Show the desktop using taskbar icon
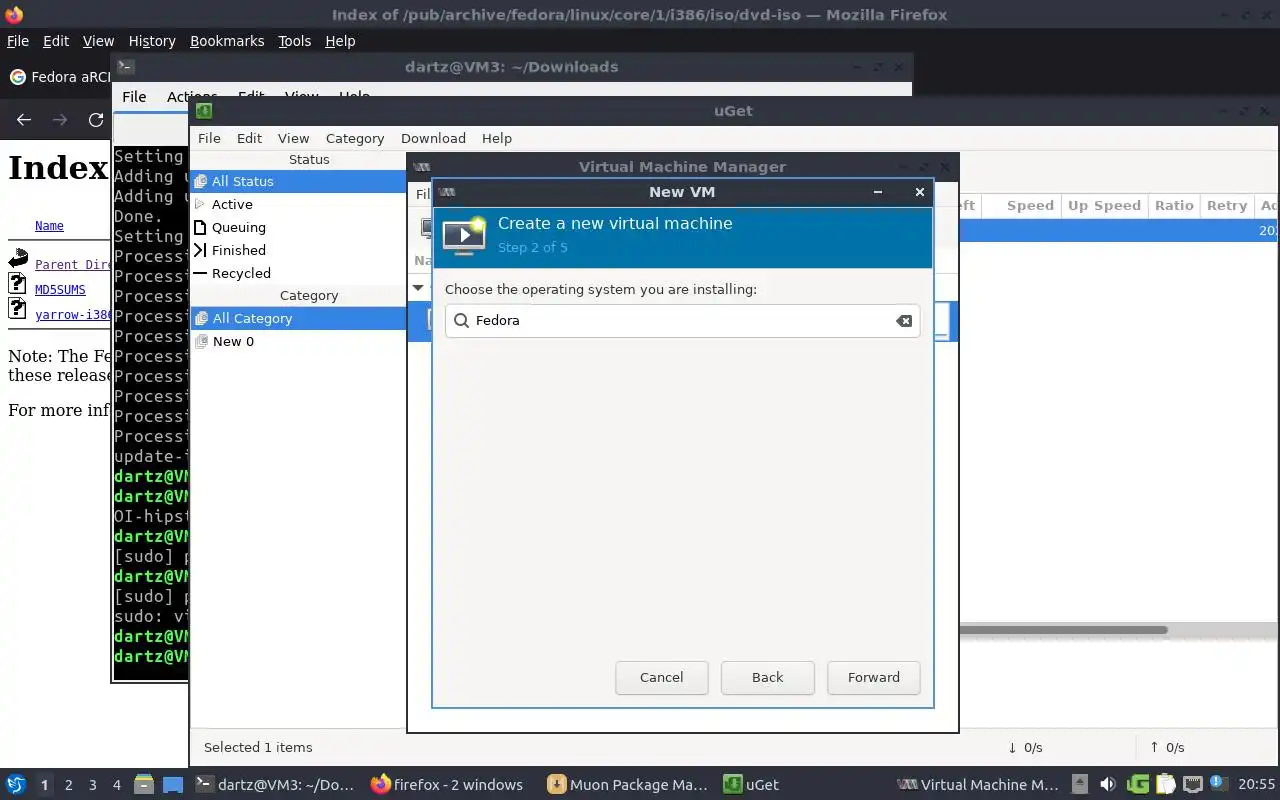1280x800 pixels. click(173, 785)
